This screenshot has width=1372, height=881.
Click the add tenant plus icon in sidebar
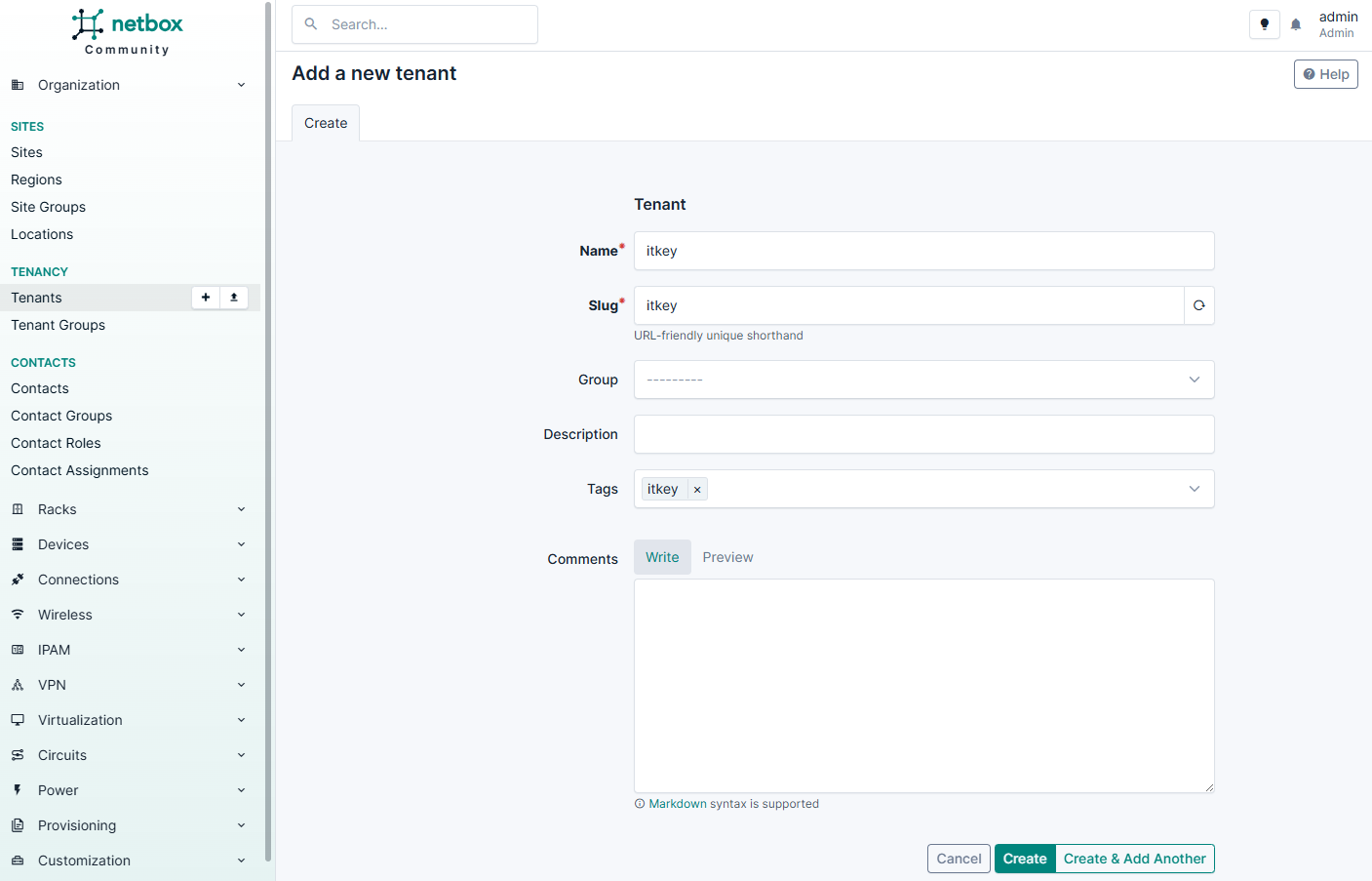tap(206, 298)
